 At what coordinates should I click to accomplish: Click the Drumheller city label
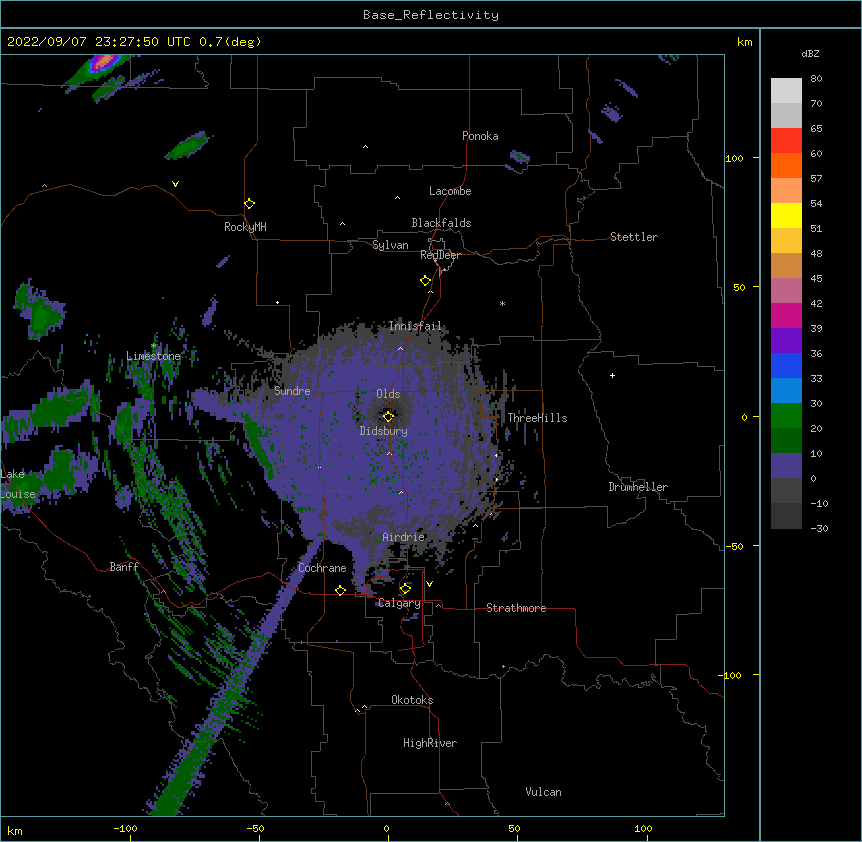pos(638,487)
